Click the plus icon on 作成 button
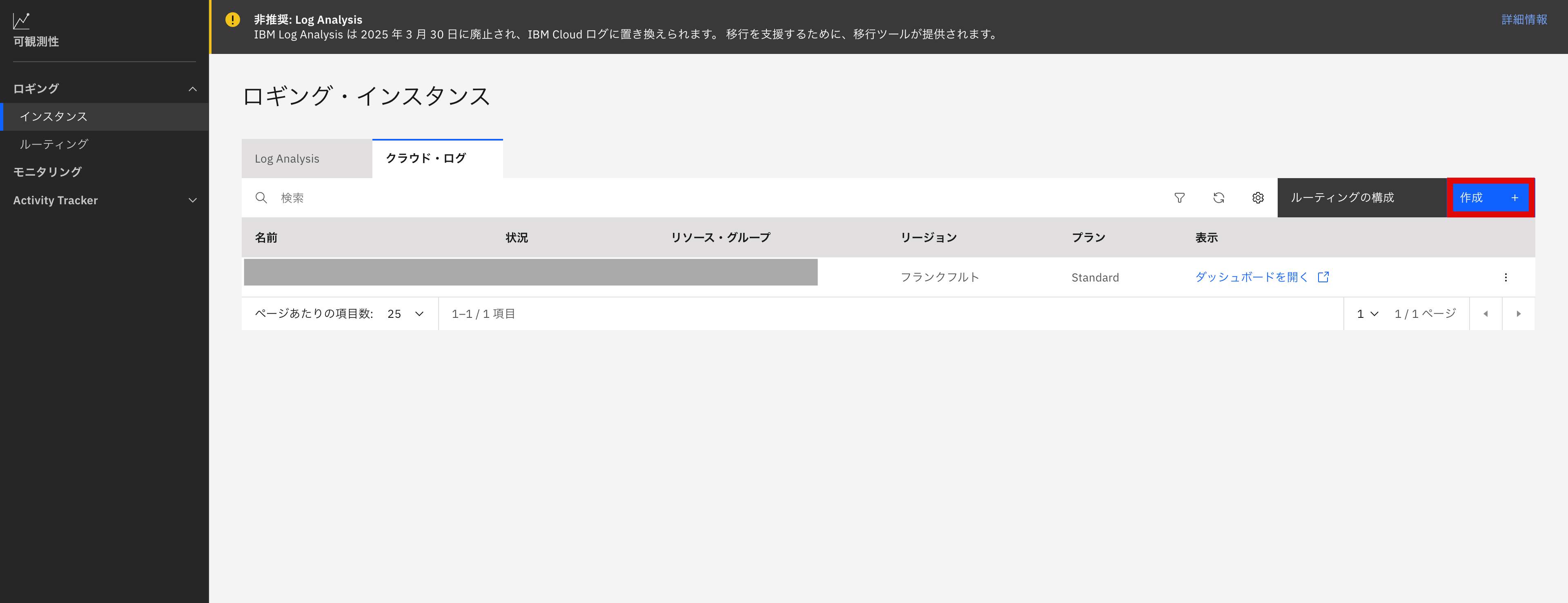 click(x=1515, y=198)
